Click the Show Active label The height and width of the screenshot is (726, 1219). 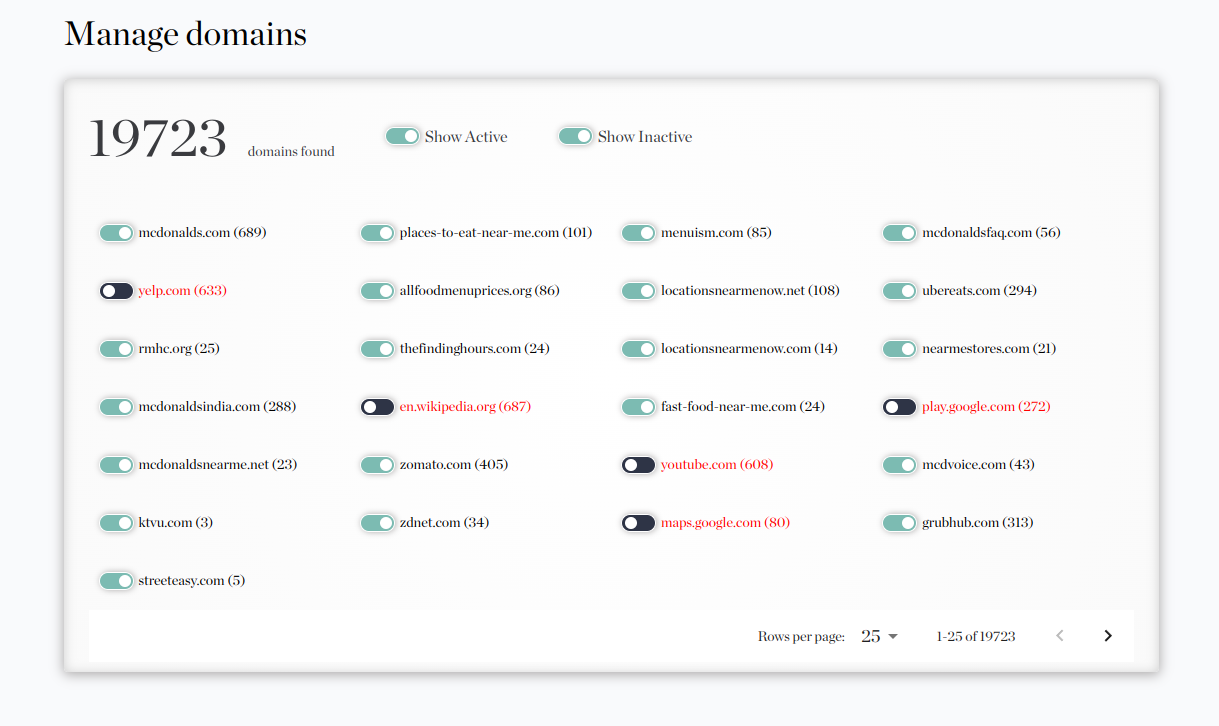(466, 137)
